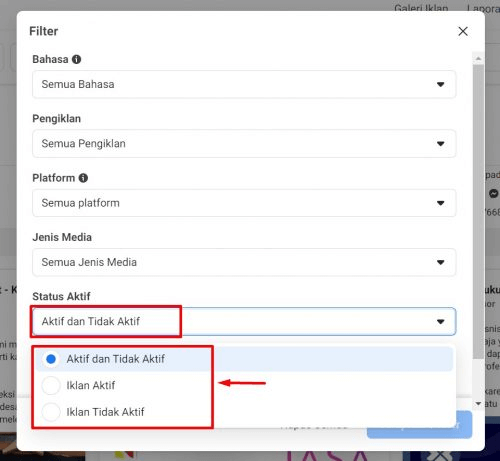
Task: Select the Aktif dan Tidak Aktif radio option
Action: [51, 359]
